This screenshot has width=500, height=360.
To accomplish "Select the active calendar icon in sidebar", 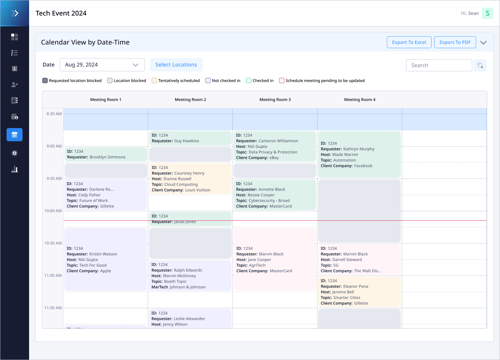I will click(14, 135).
